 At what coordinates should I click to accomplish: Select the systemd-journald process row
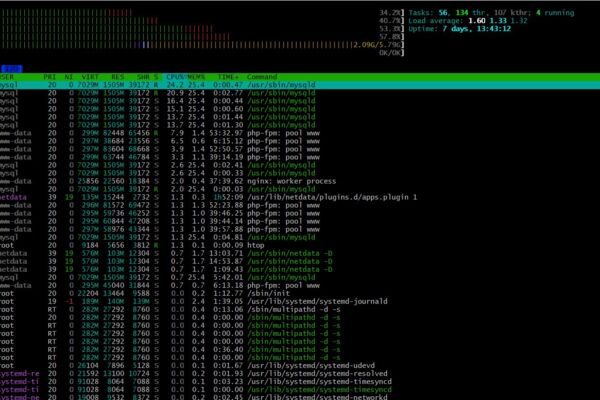pyautogui.click(x=300, y=302)
